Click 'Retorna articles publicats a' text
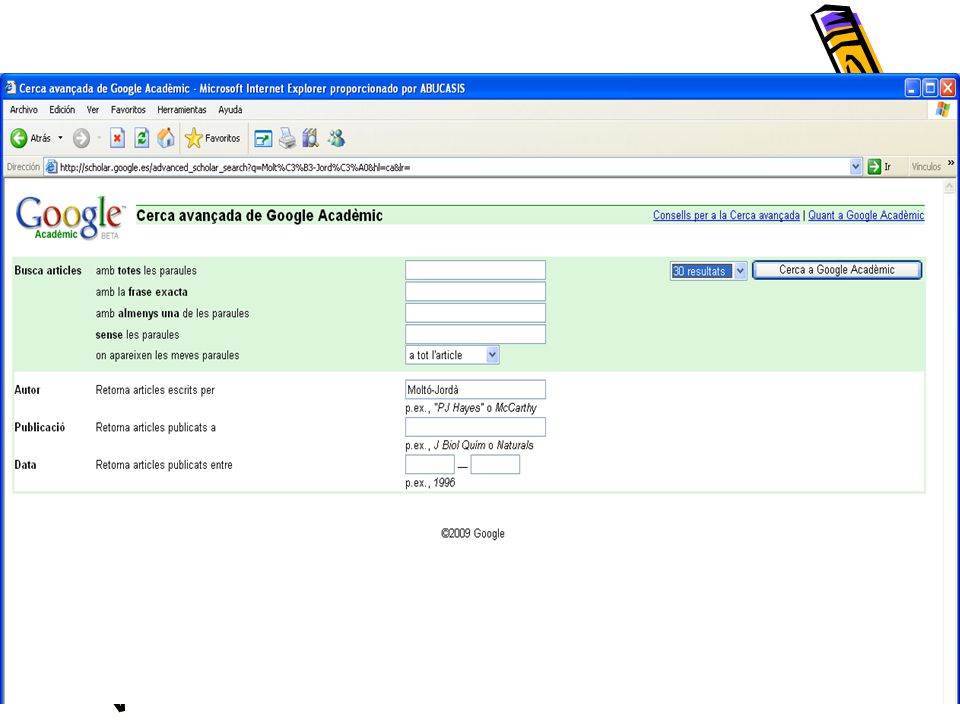The width and height of the screenshot is (960, 720). pos(156,427)
